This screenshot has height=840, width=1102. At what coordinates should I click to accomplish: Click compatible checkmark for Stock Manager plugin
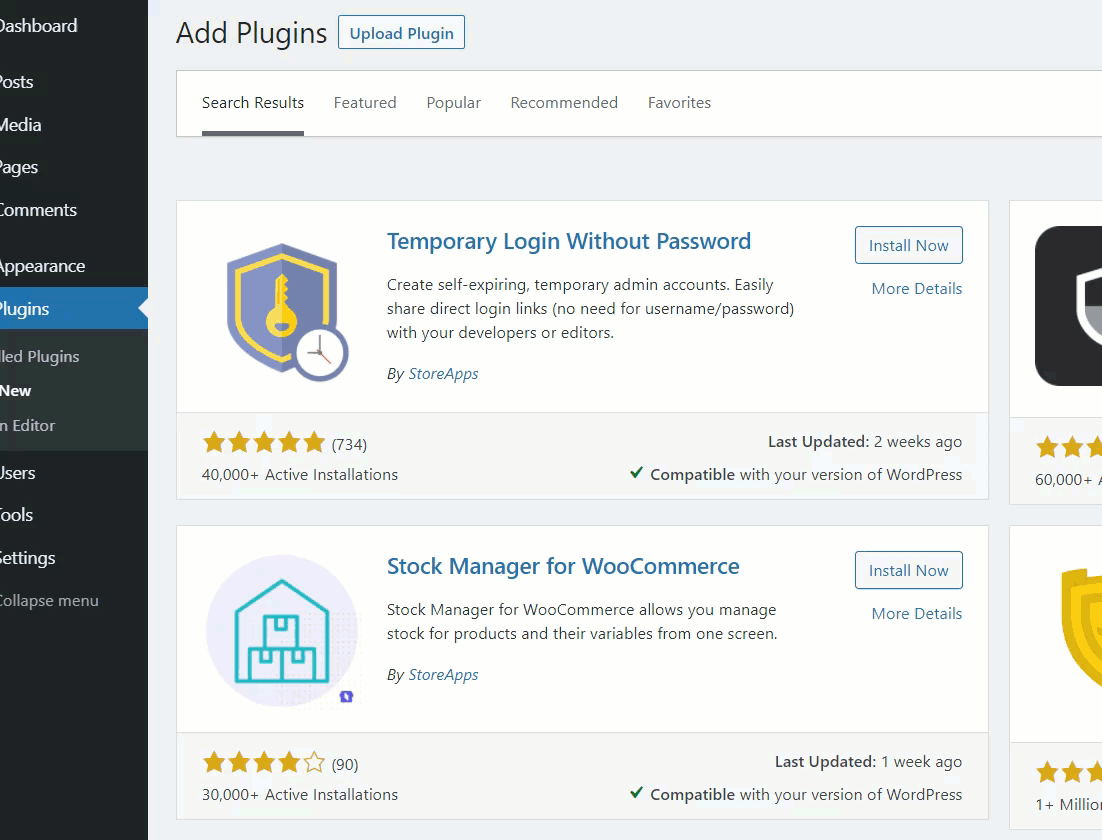pyautogui.click(x=636, y=793)
